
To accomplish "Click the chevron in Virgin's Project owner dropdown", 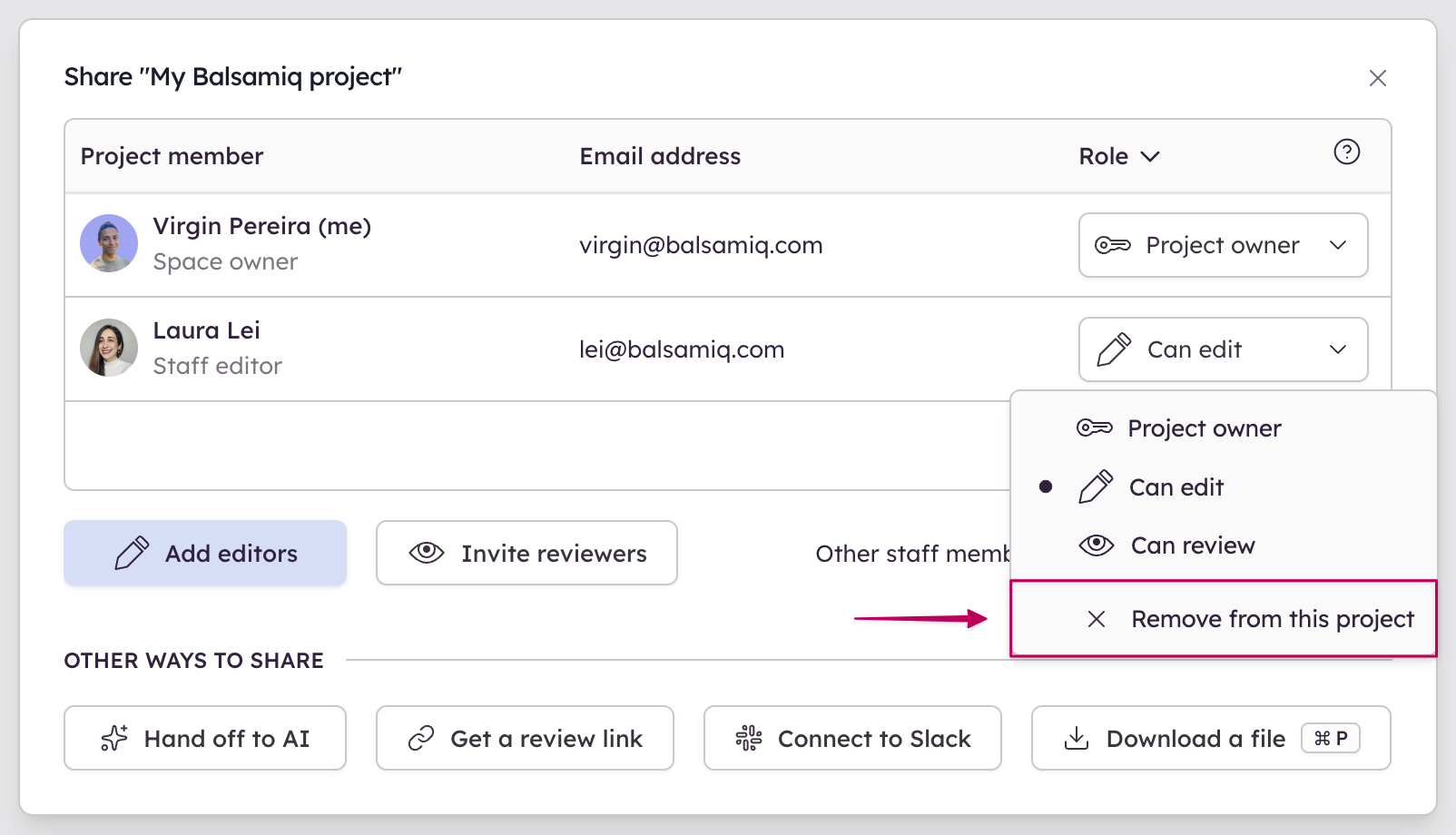I will click(x=1338, y=245).
